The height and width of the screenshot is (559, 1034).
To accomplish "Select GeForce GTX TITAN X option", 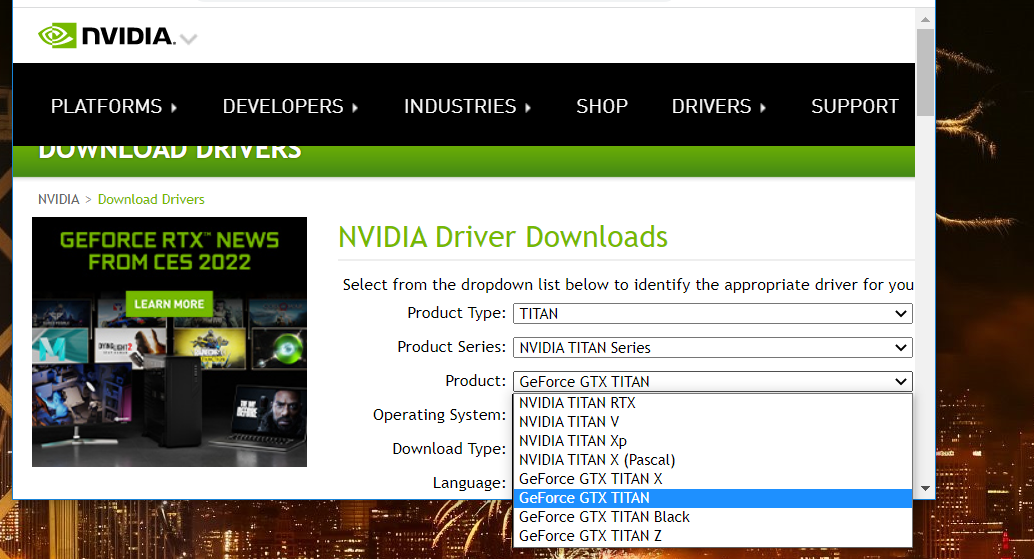I will tap(713, 479).
